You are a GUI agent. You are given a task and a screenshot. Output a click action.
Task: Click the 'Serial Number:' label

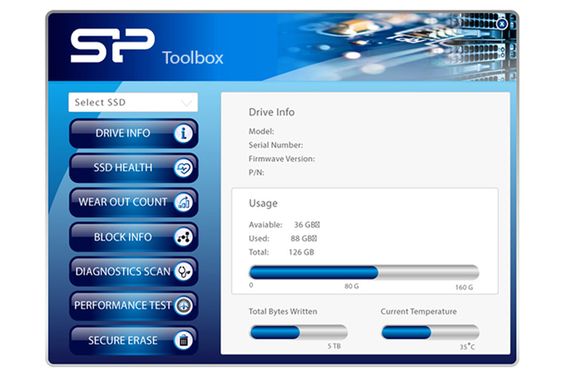[276, 145]
